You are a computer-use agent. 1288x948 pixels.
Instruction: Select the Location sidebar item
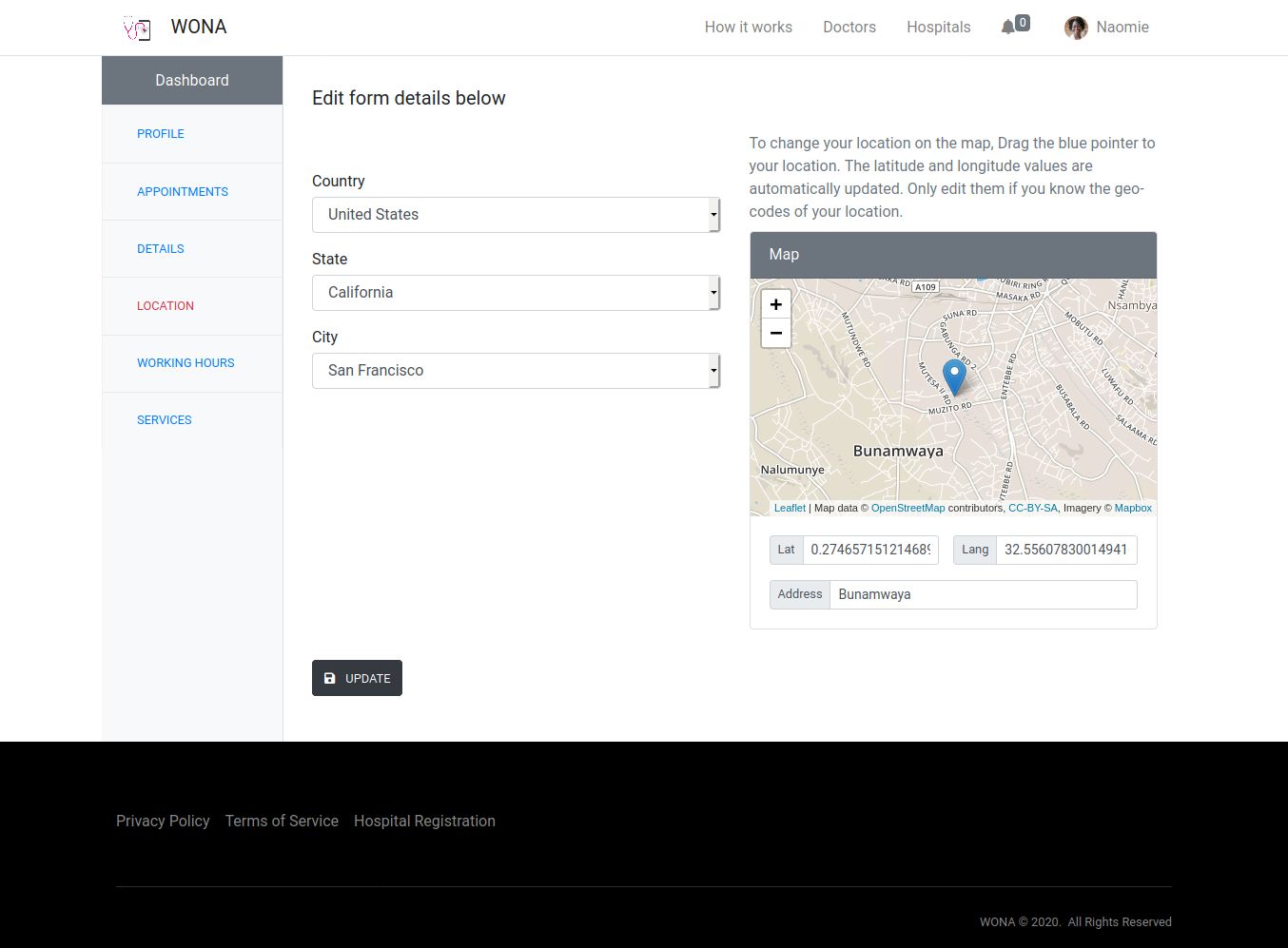166,306
